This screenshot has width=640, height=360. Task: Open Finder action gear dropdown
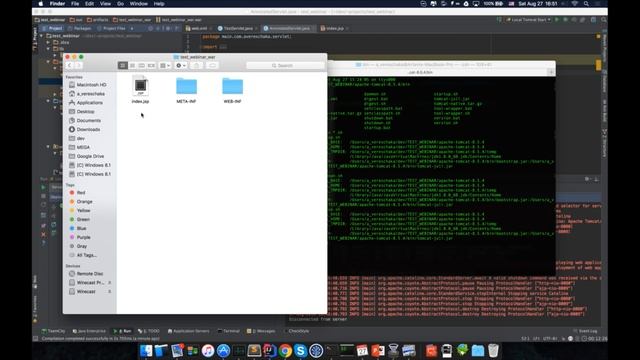pyautogui.click(x=181, y=65)
